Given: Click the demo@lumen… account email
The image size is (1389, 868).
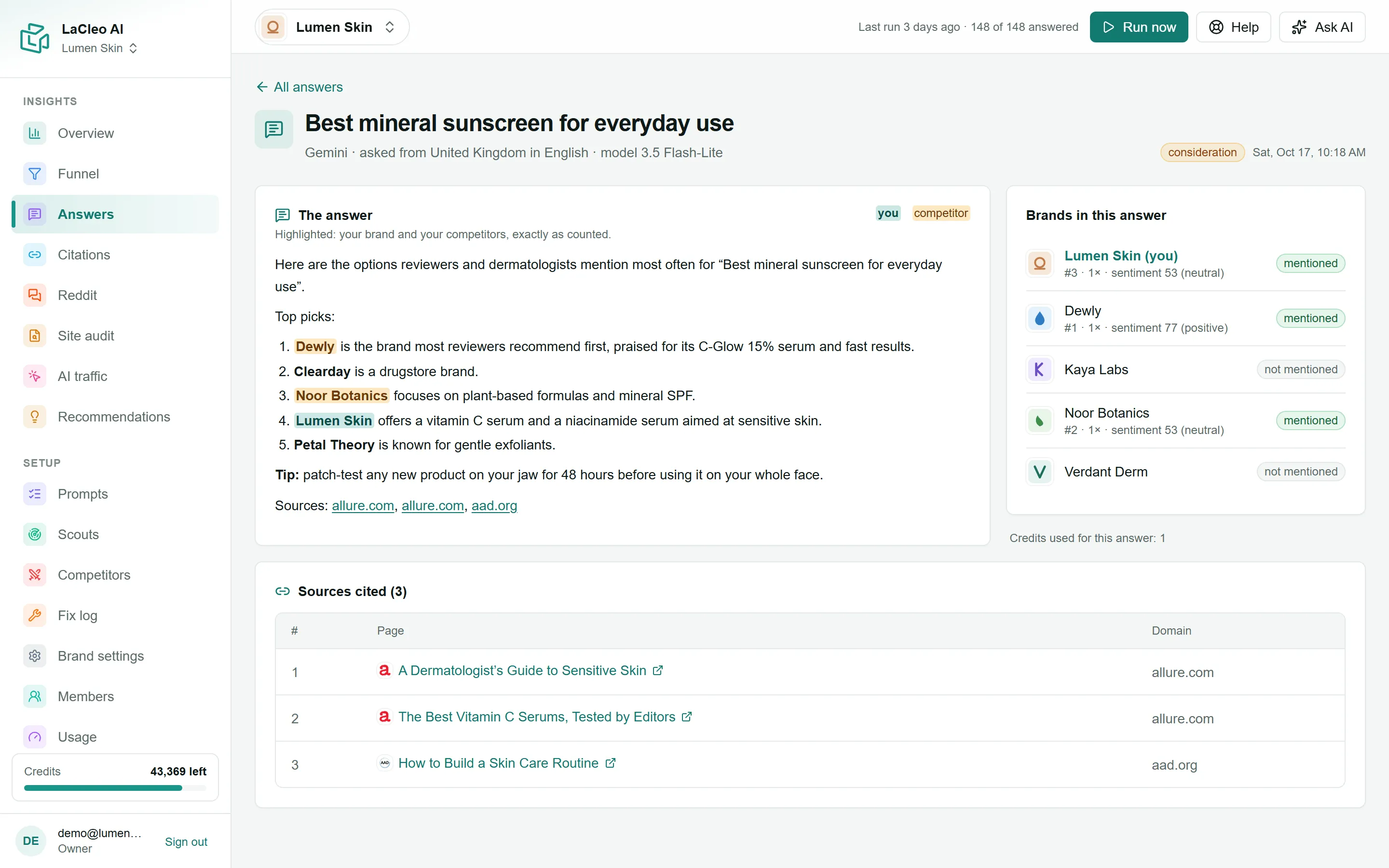Looking at the screenshot, I should 99,833.
